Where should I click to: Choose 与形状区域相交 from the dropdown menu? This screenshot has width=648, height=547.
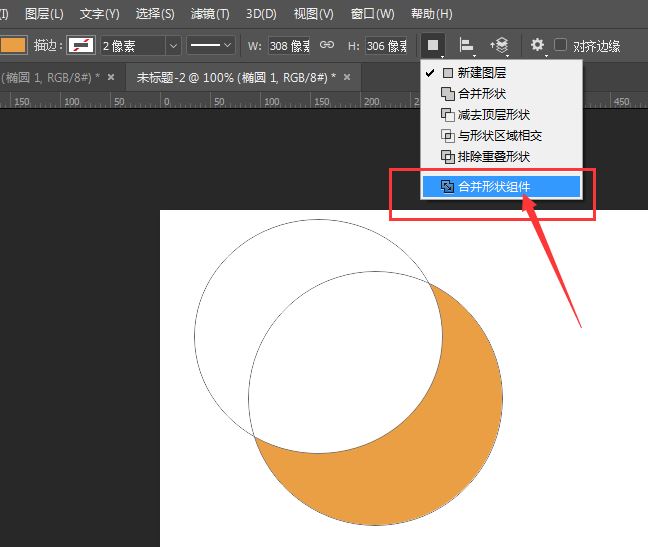(x=501, y=136)
